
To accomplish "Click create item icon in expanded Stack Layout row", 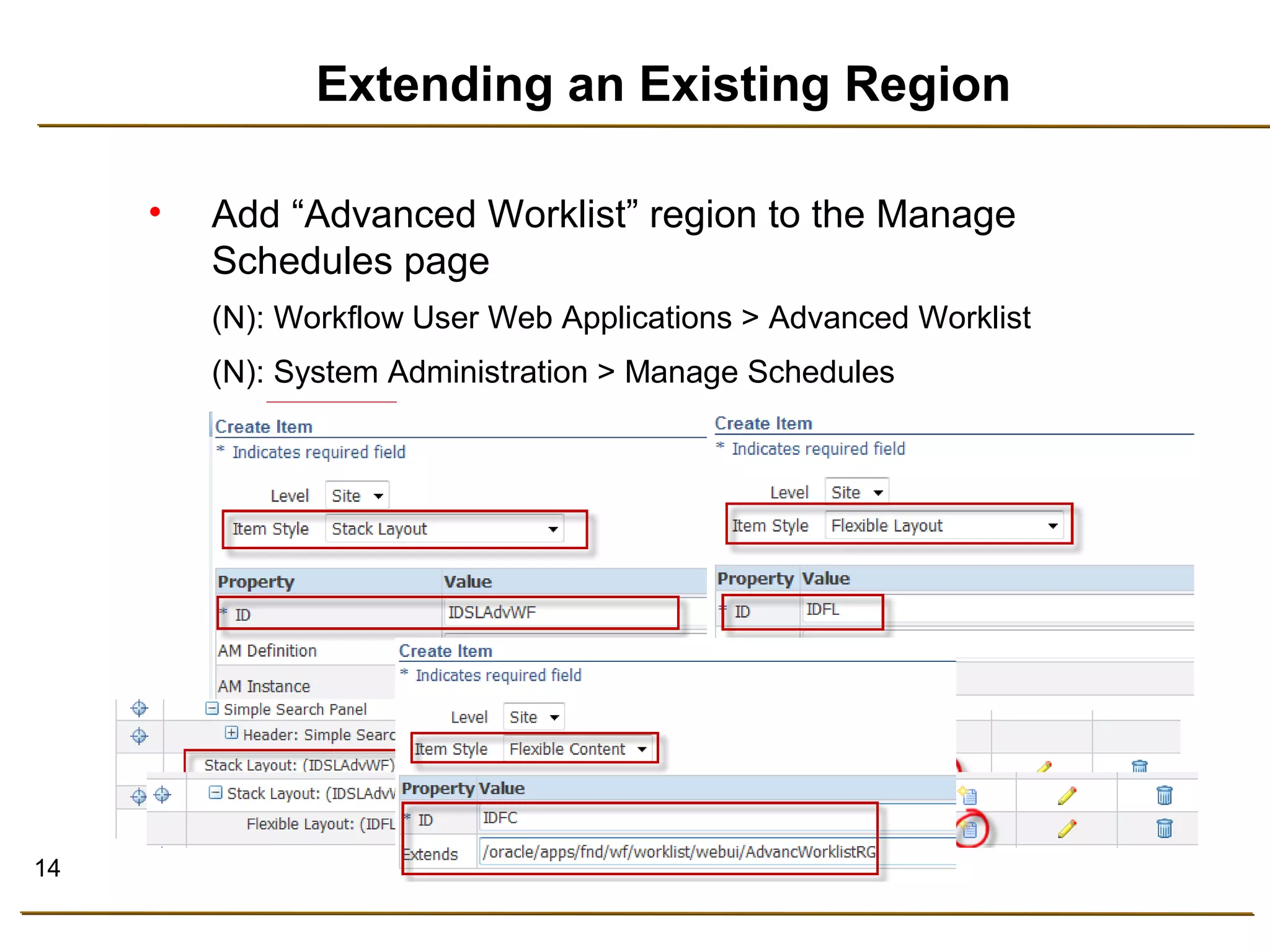I will (968, 795).
